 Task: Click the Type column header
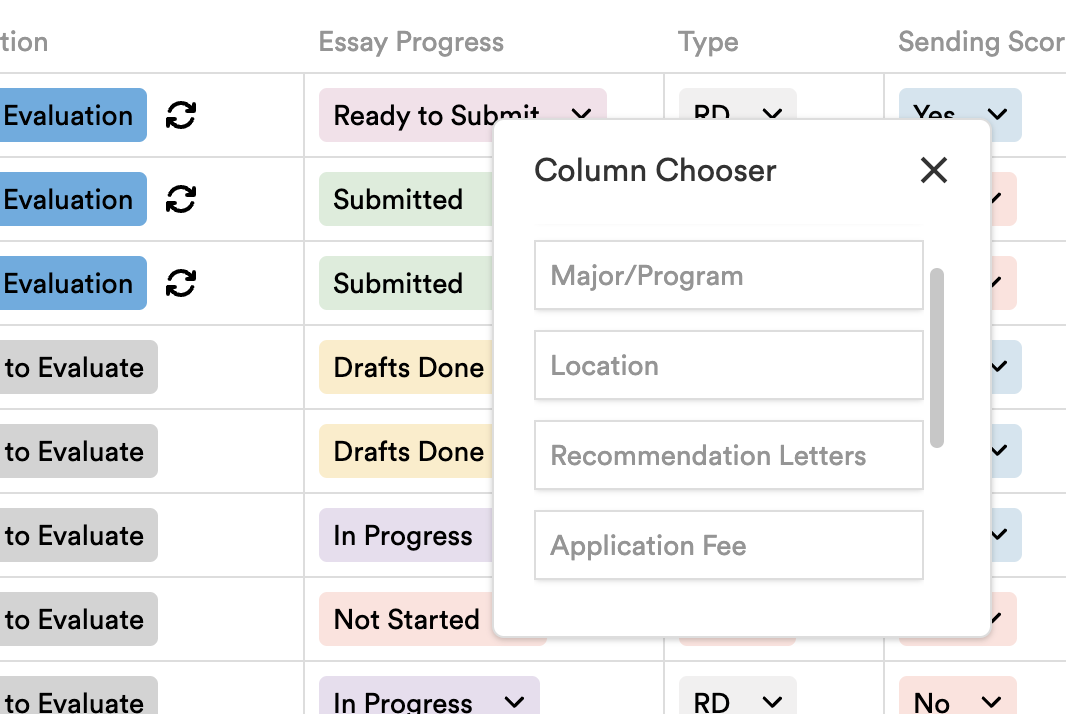click(708, 42)
